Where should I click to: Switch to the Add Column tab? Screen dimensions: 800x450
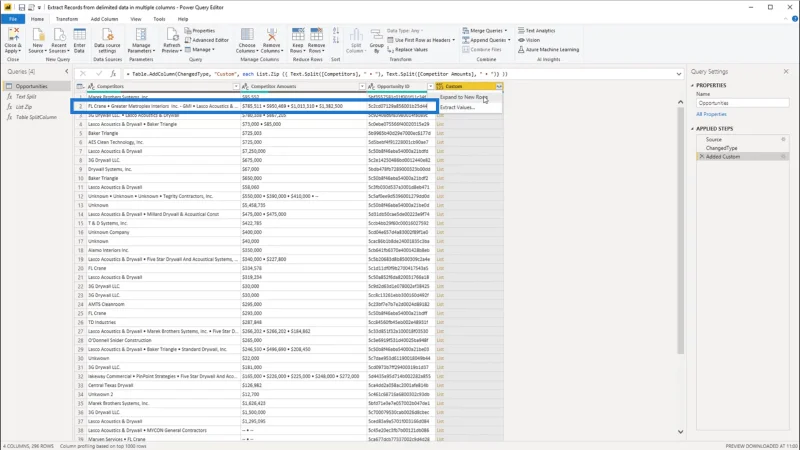(x=104, y=19)
